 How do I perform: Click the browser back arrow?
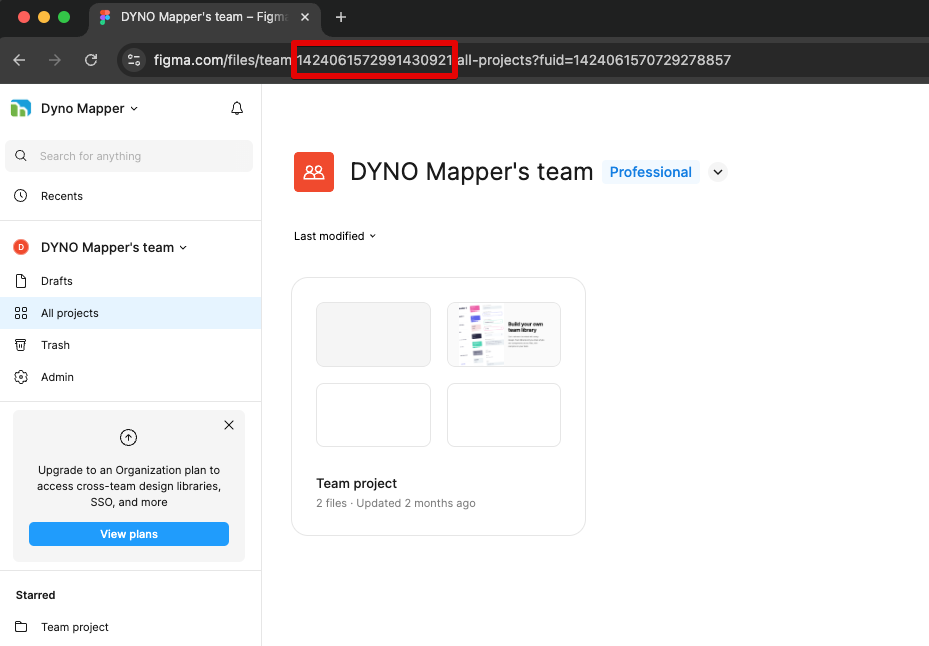tap(20, 60)
